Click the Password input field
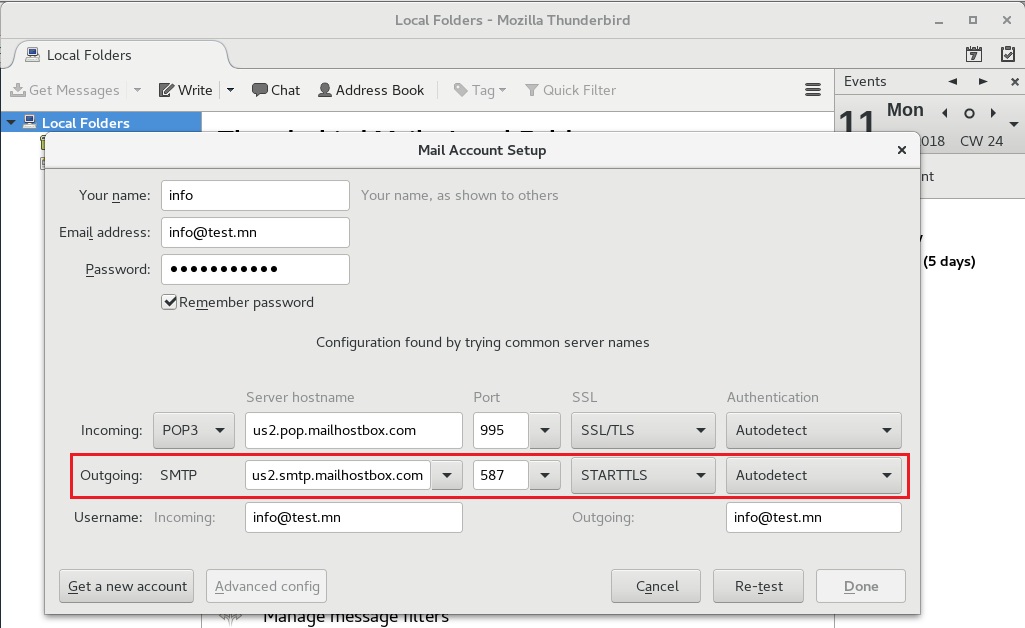 click(x=256, y=269)
